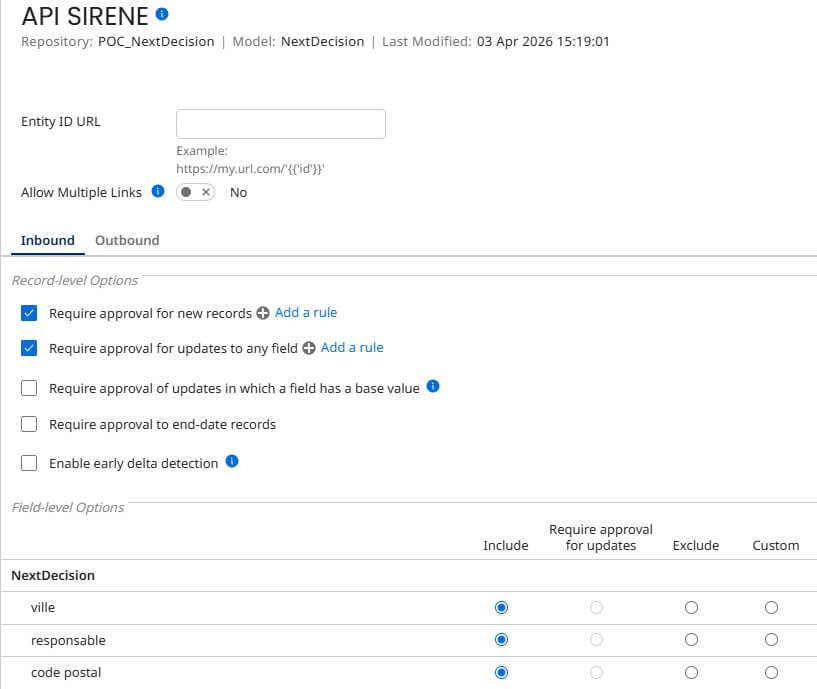Click the info icon beside Allow Multiple Links
Viewport: 817px width, 689px height.
coord(158,191)
